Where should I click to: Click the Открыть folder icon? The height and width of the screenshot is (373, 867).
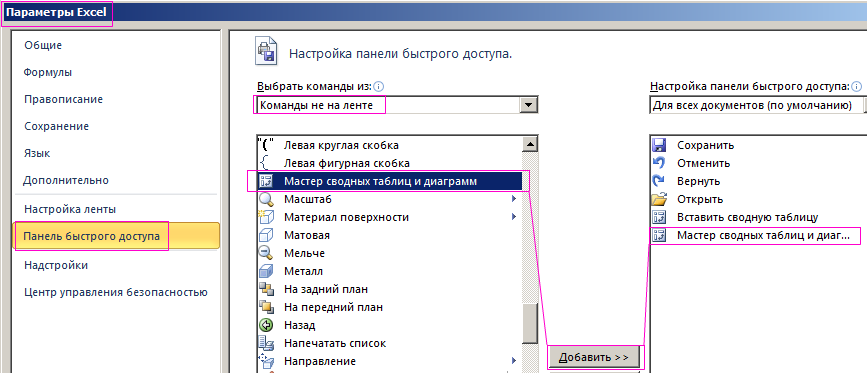tap(659, 199)
